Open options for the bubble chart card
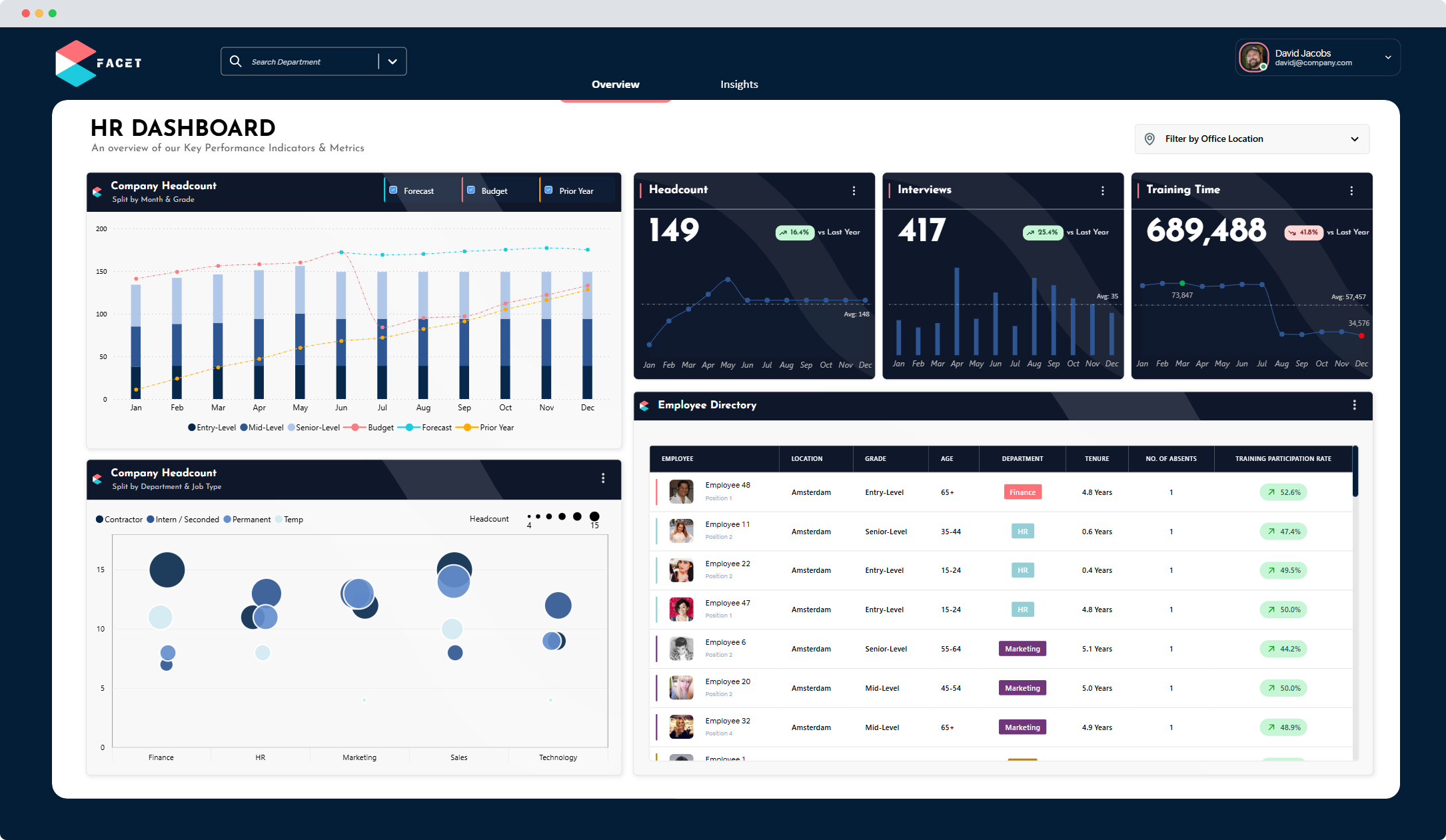1446x840 pixels. (603, 478)
